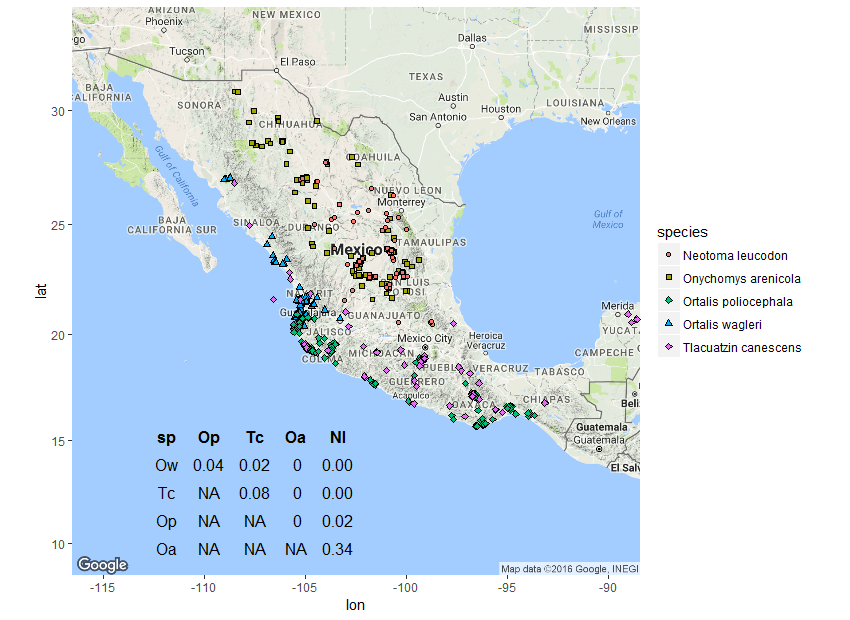This screenshot has width=850, height=620.
Task: Click the 0.08 value in the Tc row
Action: click(x=254, y=493)
